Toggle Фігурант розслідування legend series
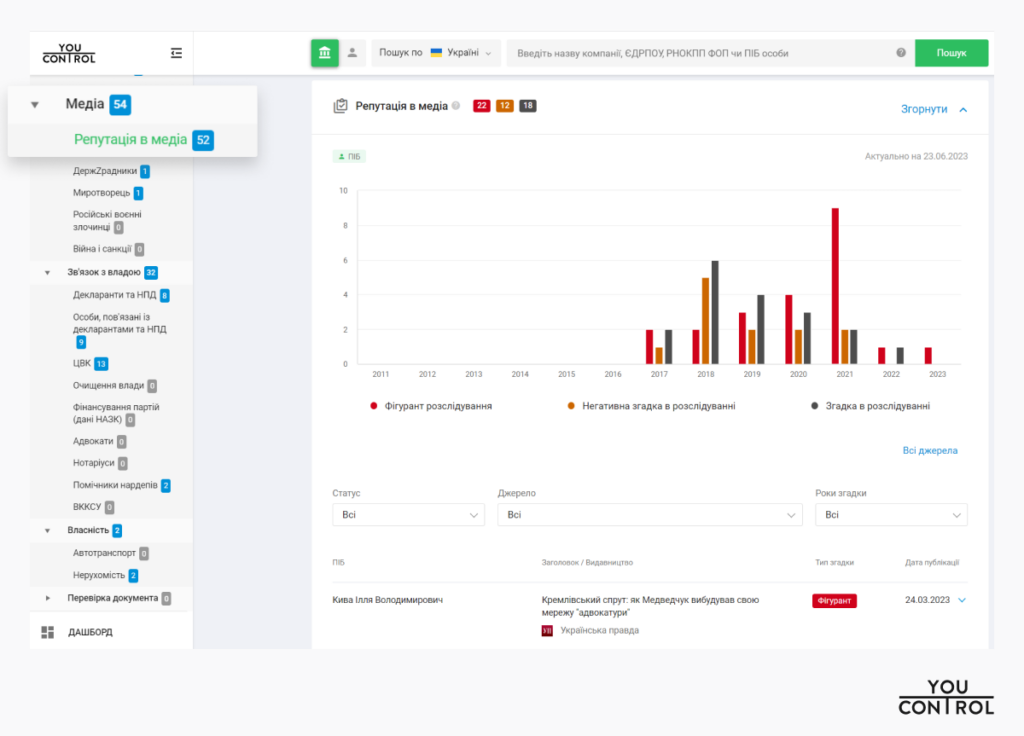 pyautogui.click(x=431, y=406)
